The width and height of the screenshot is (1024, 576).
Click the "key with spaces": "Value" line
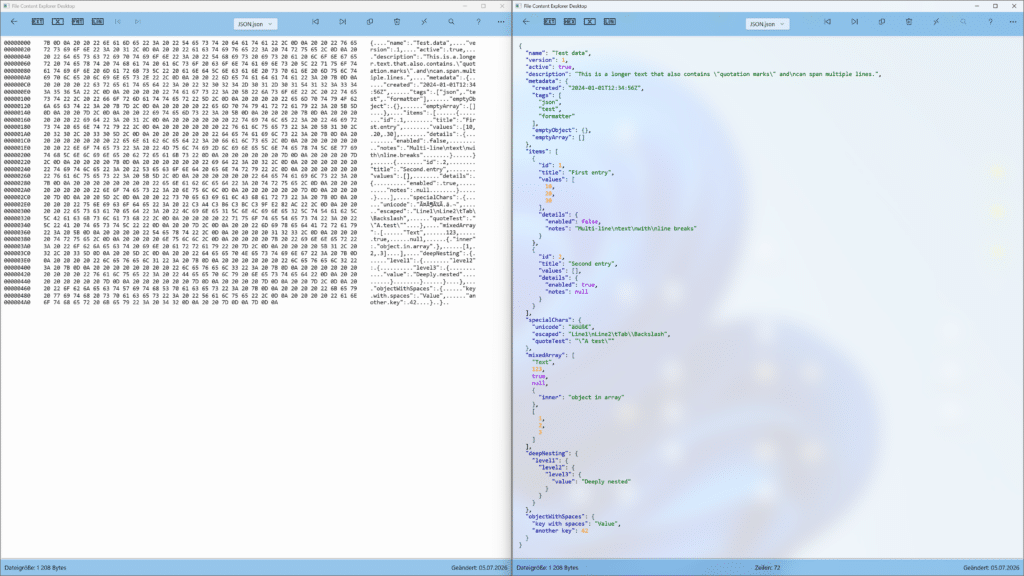coord(577,524)
